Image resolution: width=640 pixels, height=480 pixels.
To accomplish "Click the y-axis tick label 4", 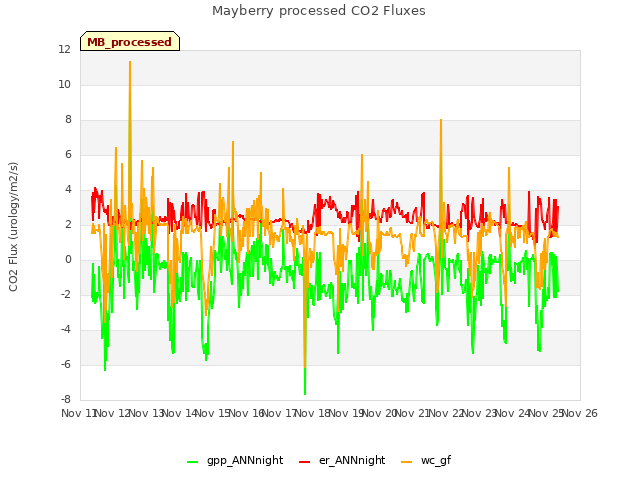I will coord(68,189).
